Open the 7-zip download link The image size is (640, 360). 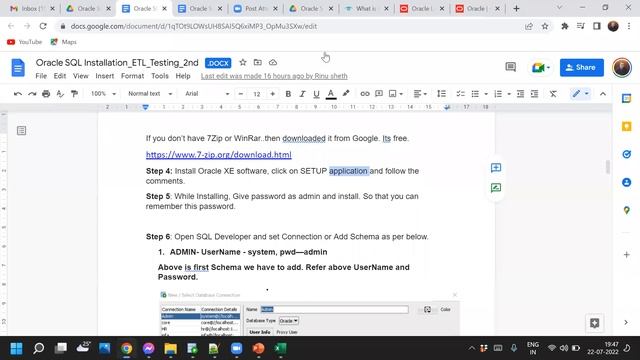tap(219, 155)
